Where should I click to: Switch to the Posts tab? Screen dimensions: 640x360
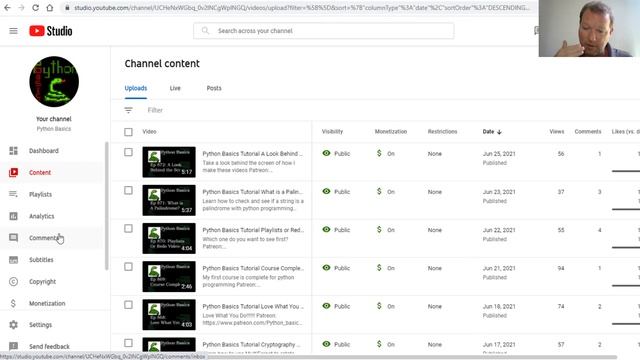click(x=214, y=88)
